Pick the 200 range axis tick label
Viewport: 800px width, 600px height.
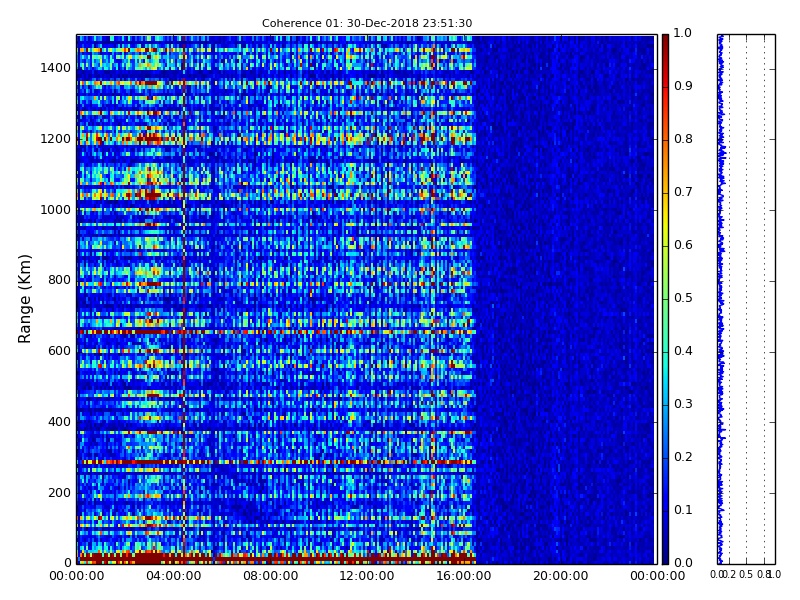point(59,493)
